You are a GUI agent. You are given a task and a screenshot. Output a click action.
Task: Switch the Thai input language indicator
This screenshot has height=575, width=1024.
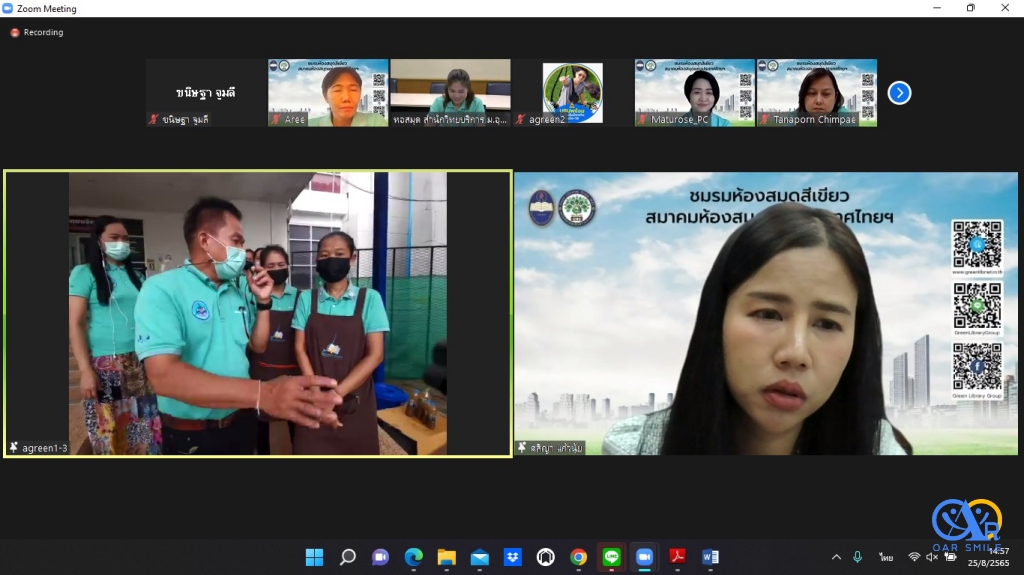(886, 557)
